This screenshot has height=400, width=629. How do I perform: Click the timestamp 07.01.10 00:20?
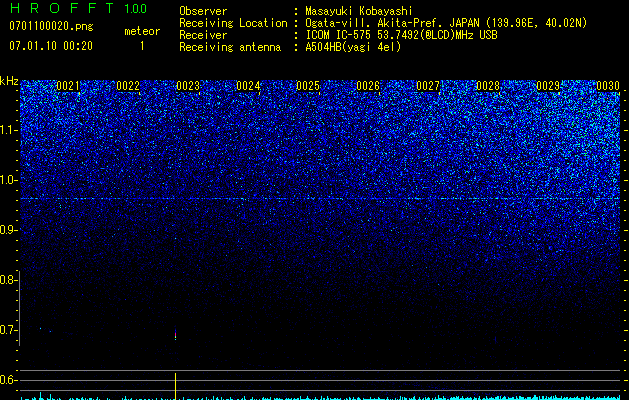[51, 46]
